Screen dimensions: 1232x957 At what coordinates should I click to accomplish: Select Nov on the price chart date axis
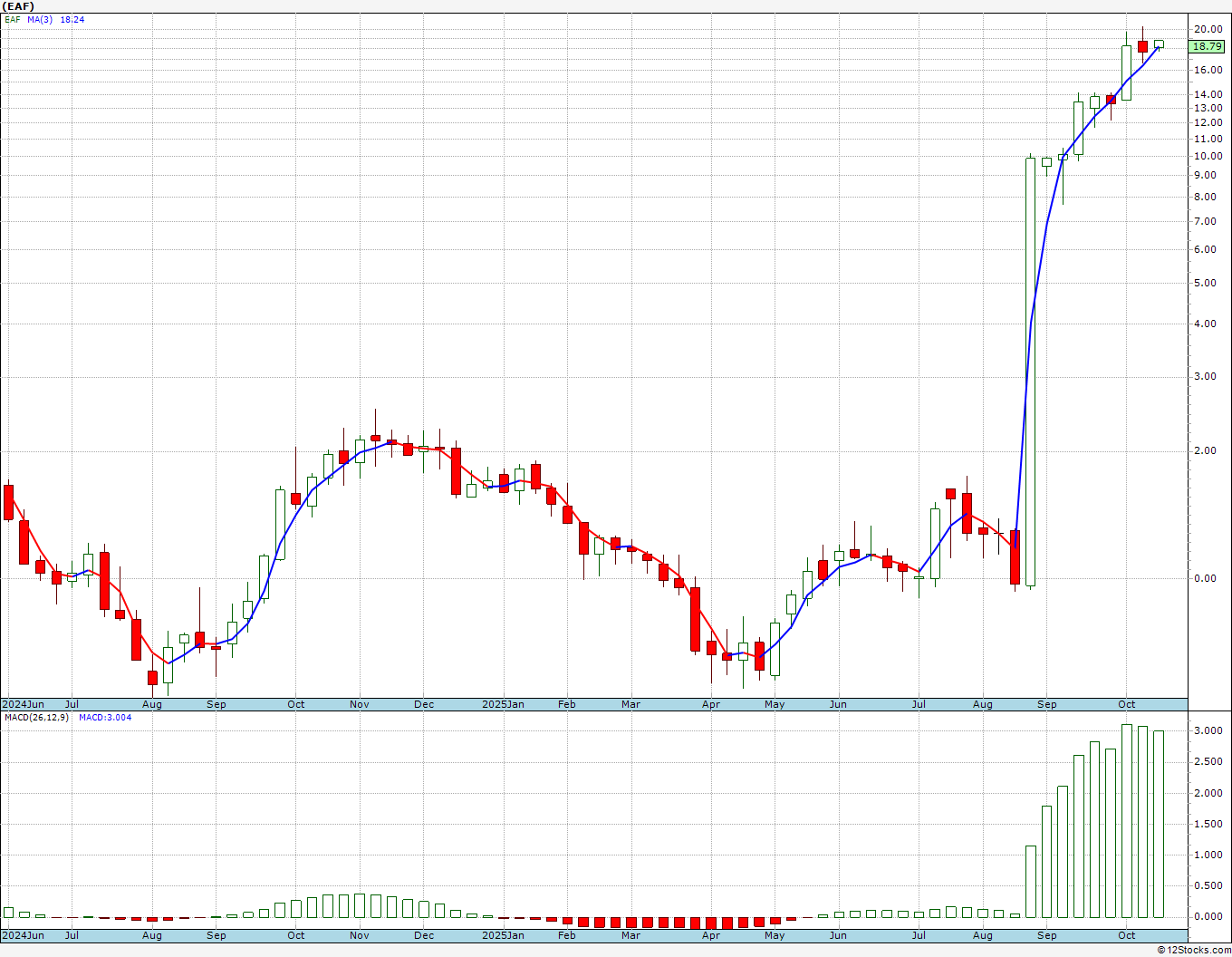click(360, 704)
